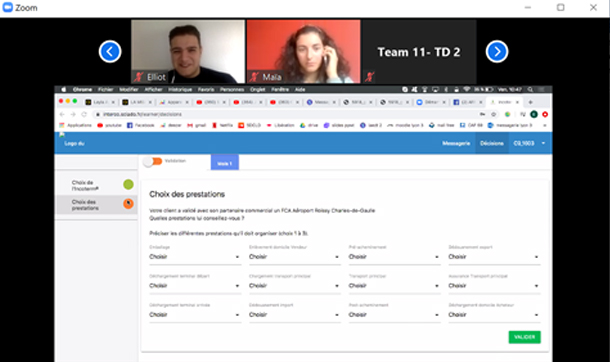
Task: Reload the page in the shared Chrome browser
Action: point(84,114)
